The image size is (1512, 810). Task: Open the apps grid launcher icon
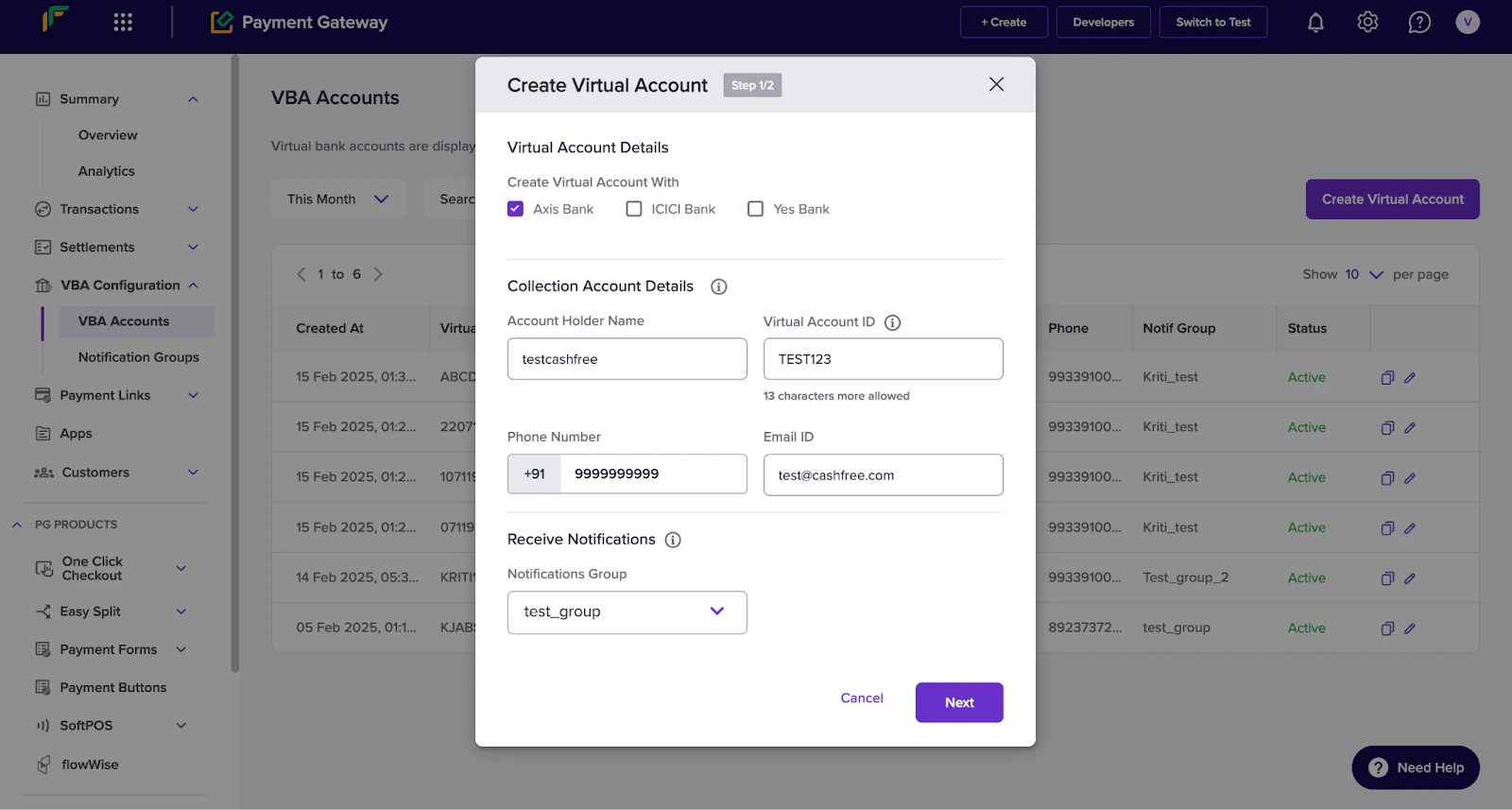click(123, 22)
